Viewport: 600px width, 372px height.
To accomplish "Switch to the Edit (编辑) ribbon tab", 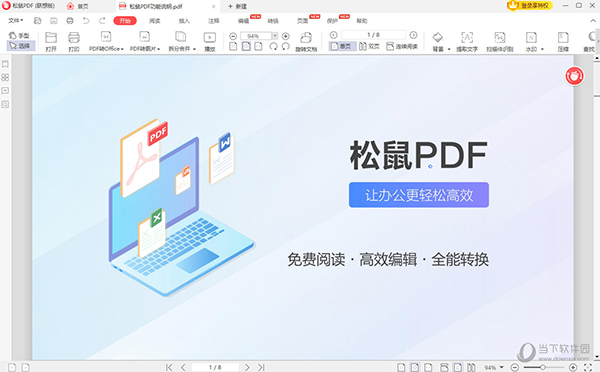I will tap(243, 21).
